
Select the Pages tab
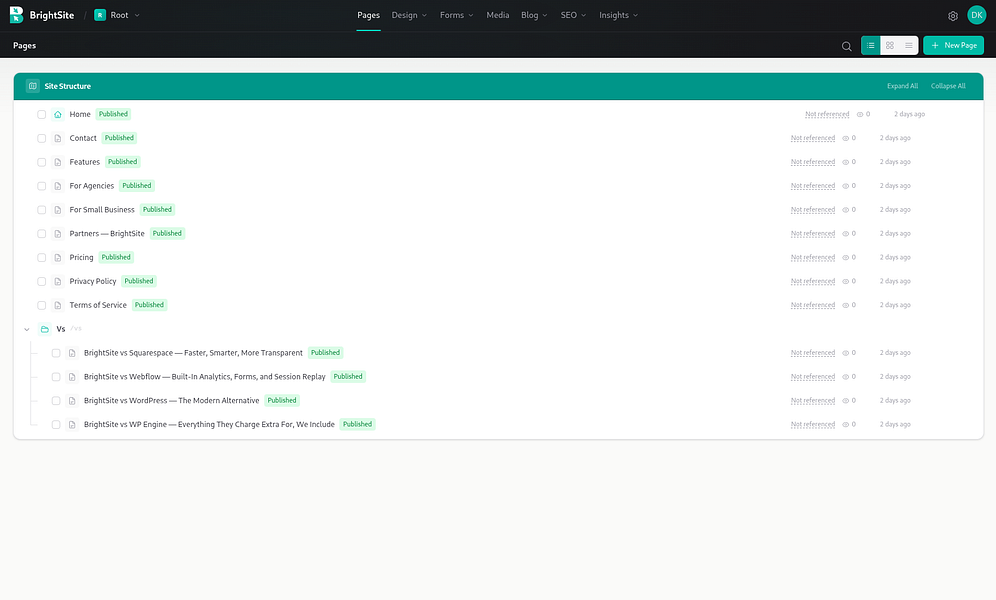pyautogui.click(x=368, y=15)
